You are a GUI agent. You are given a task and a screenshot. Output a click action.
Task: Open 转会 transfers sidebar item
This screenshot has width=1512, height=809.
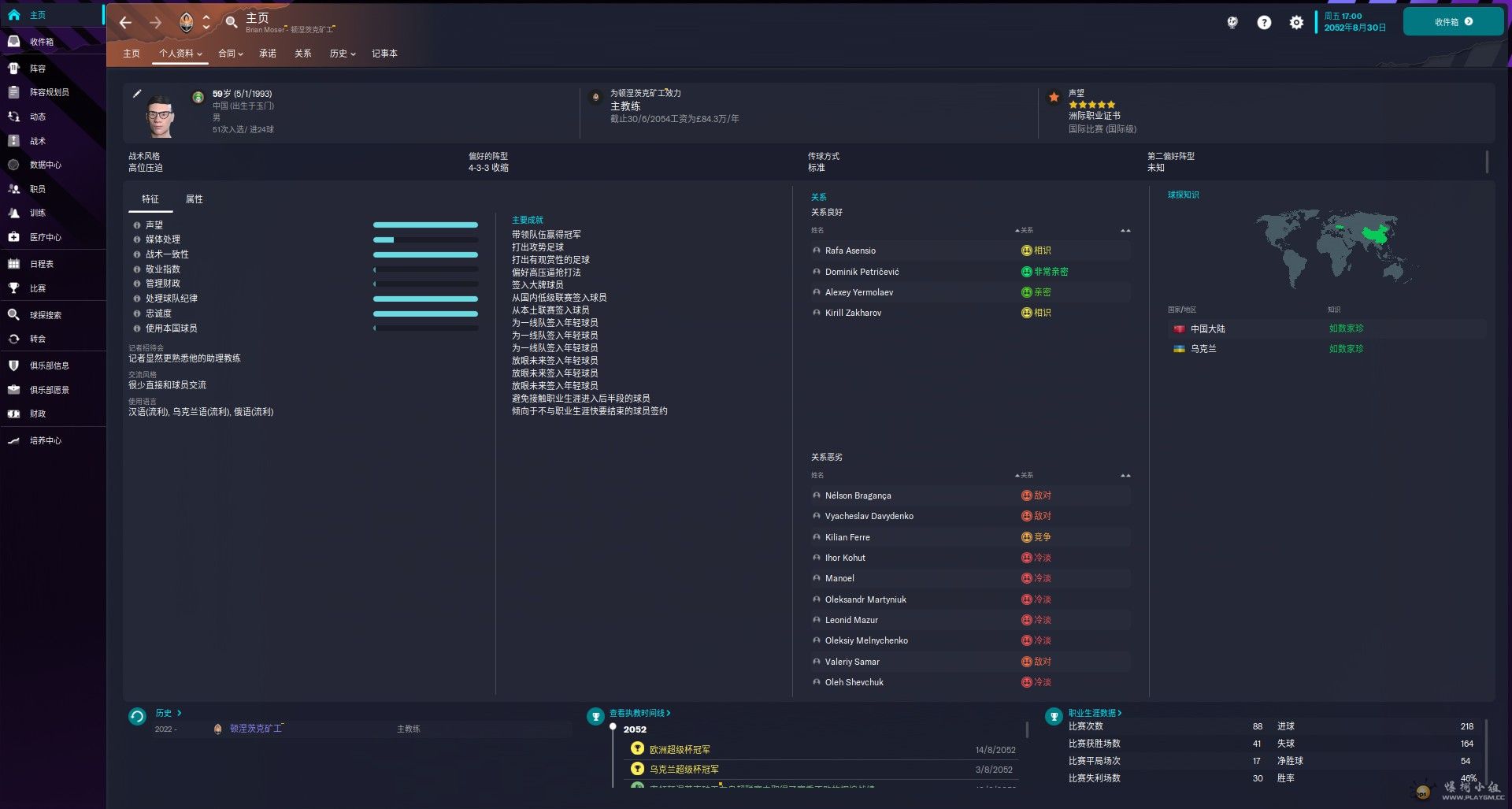52,339
